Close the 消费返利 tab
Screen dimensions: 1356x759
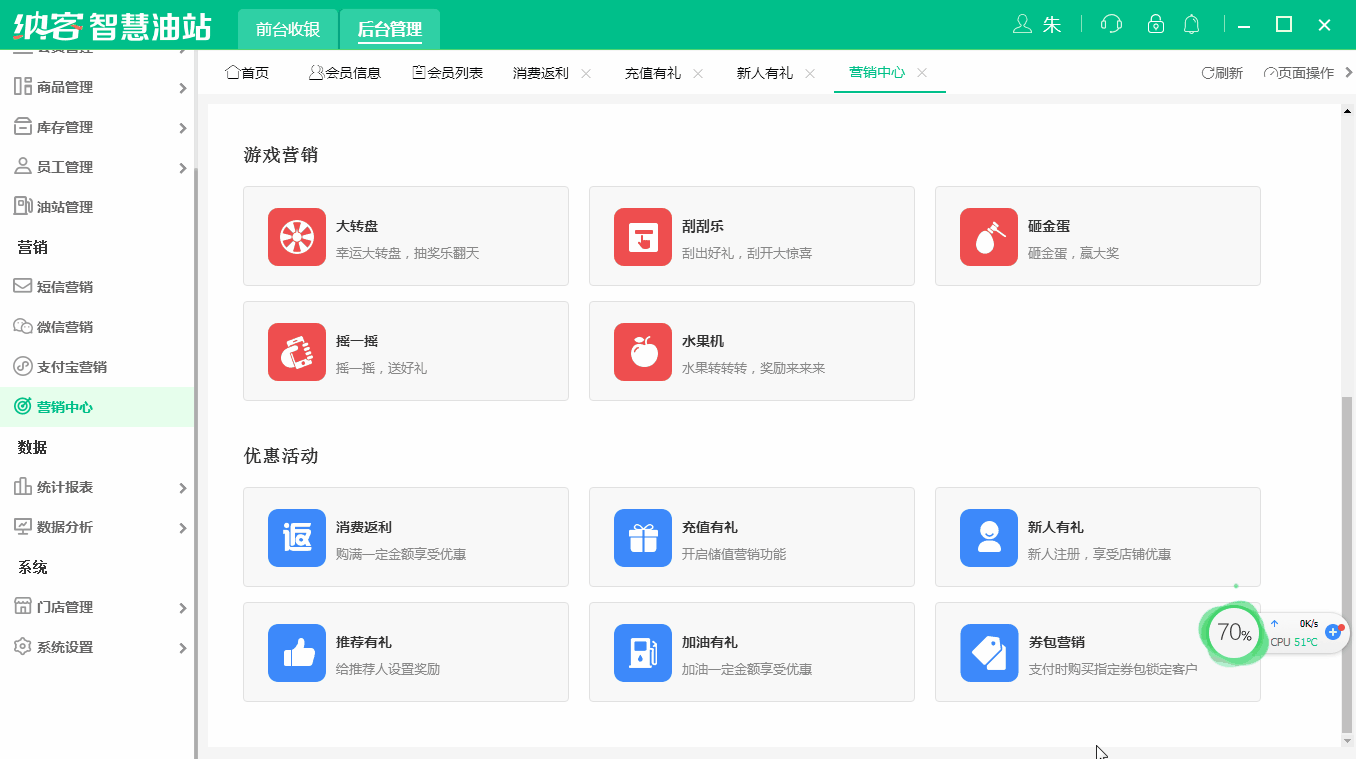(586, 72)
